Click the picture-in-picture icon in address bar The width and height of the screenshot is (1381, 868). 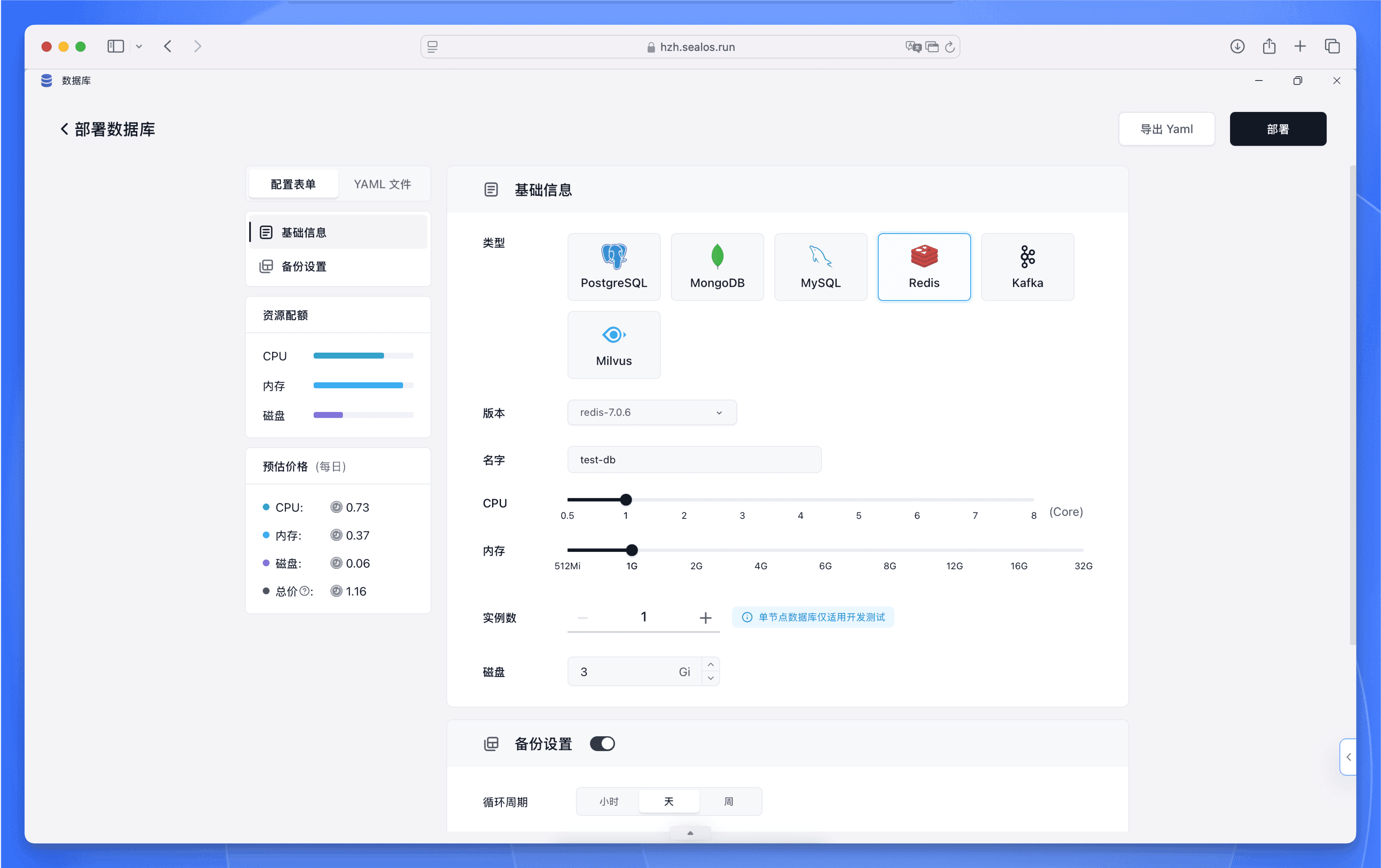point(932,47)
